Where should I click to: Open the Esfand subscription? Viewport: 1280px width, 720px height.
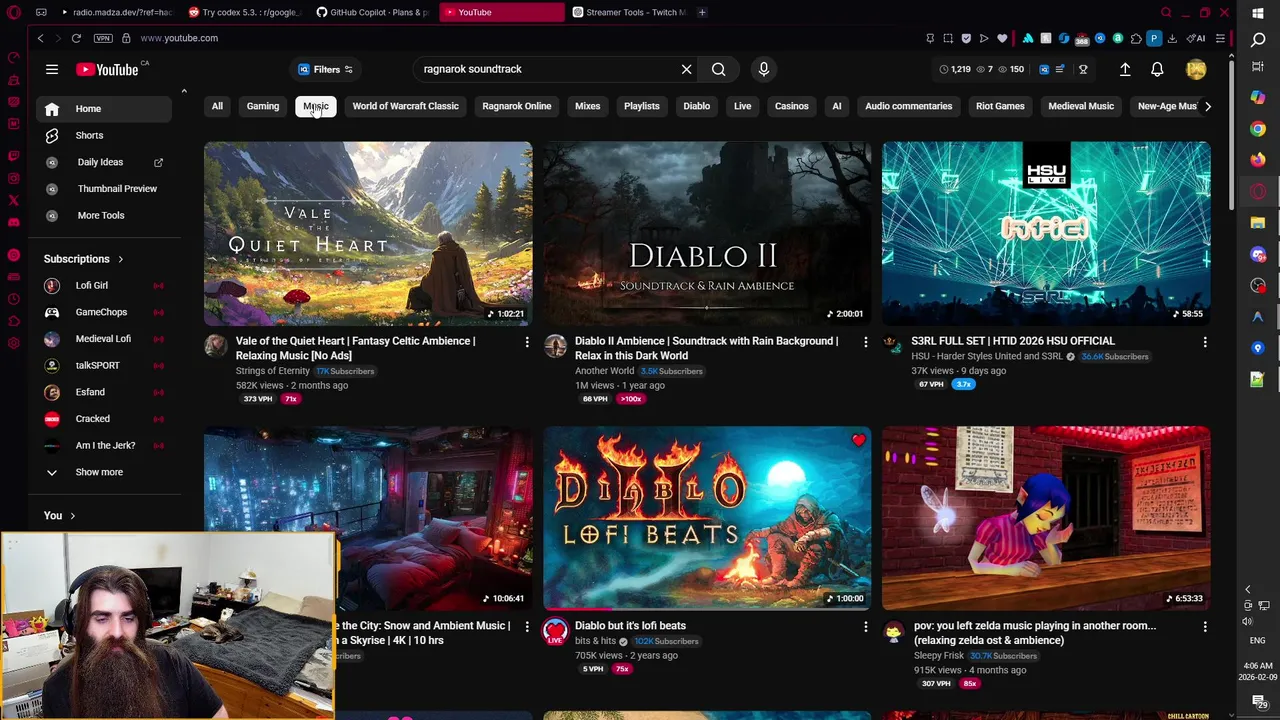coord(104,392)
